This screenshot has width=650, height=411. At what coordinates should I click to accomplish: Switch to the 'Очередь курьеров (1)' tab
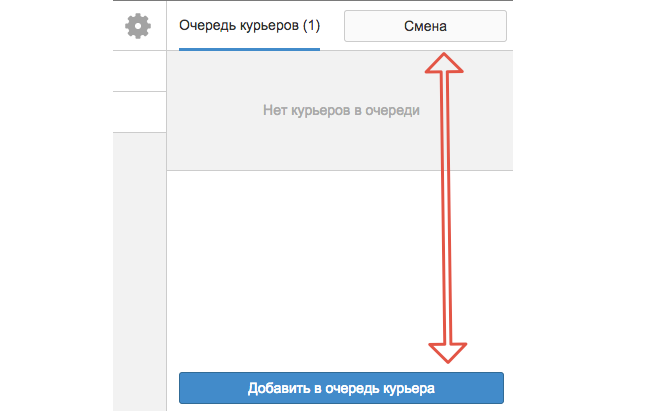pos(249,26)
